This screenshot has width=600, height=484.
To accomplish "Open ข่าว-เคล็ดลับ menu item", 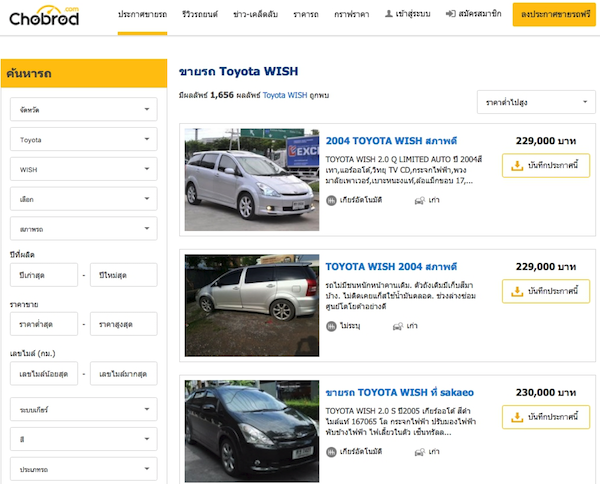I will coord(255,14).
